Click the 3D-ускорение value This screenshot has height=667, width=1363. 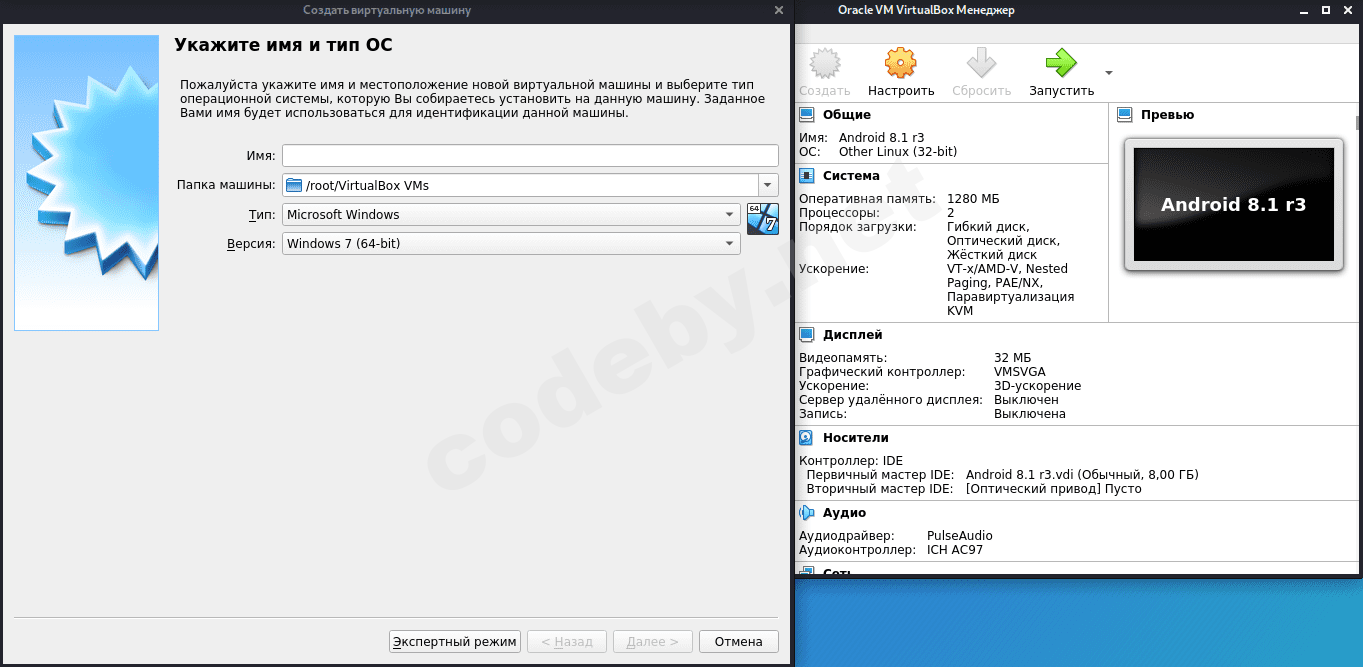point(1037,386)
